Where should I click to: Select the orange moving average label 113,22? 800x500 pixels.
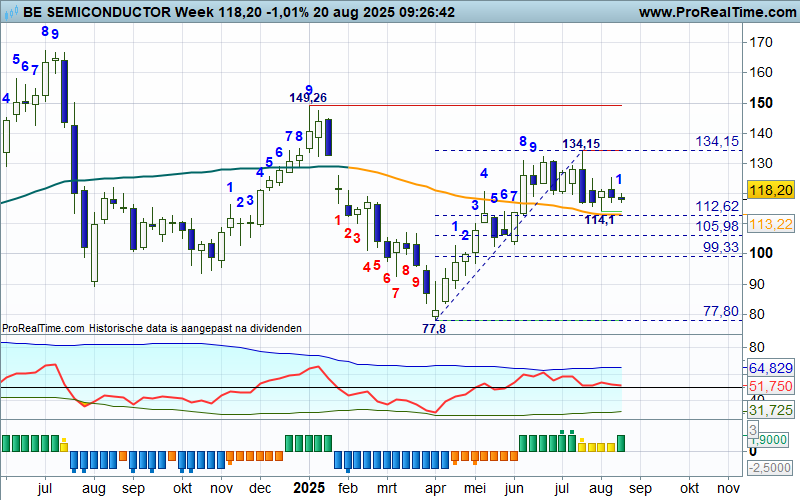click(x=770, y=224)
